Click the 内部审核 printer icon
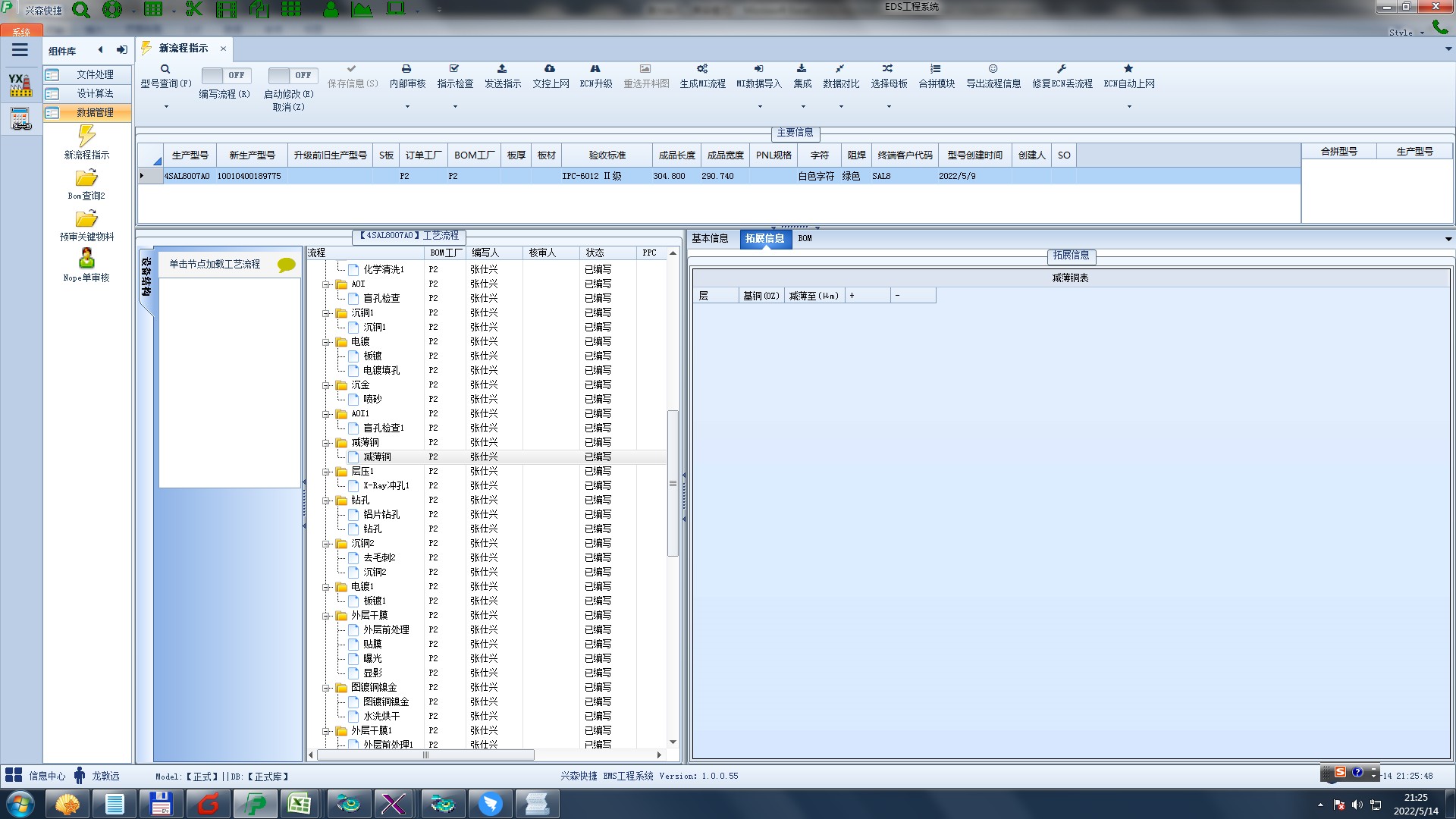 click(406, 69)
